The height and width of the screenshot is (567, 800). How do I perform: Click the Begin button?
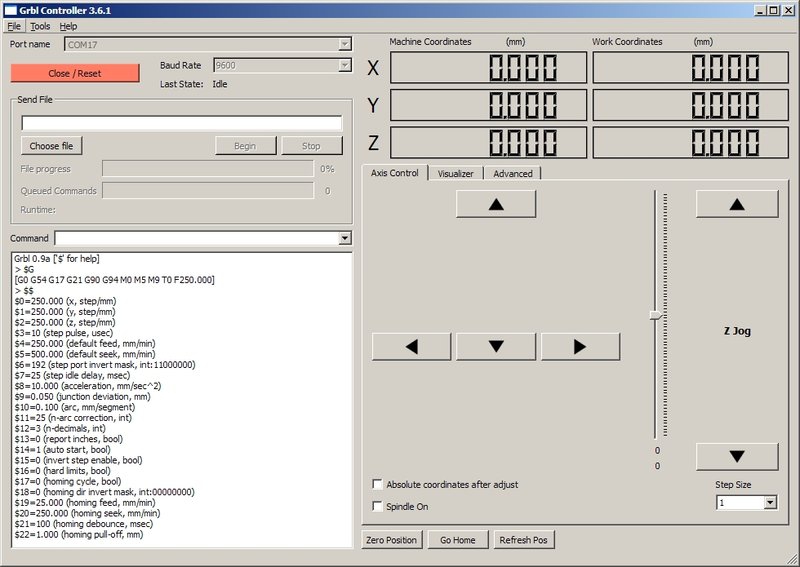tap(245, 146)
